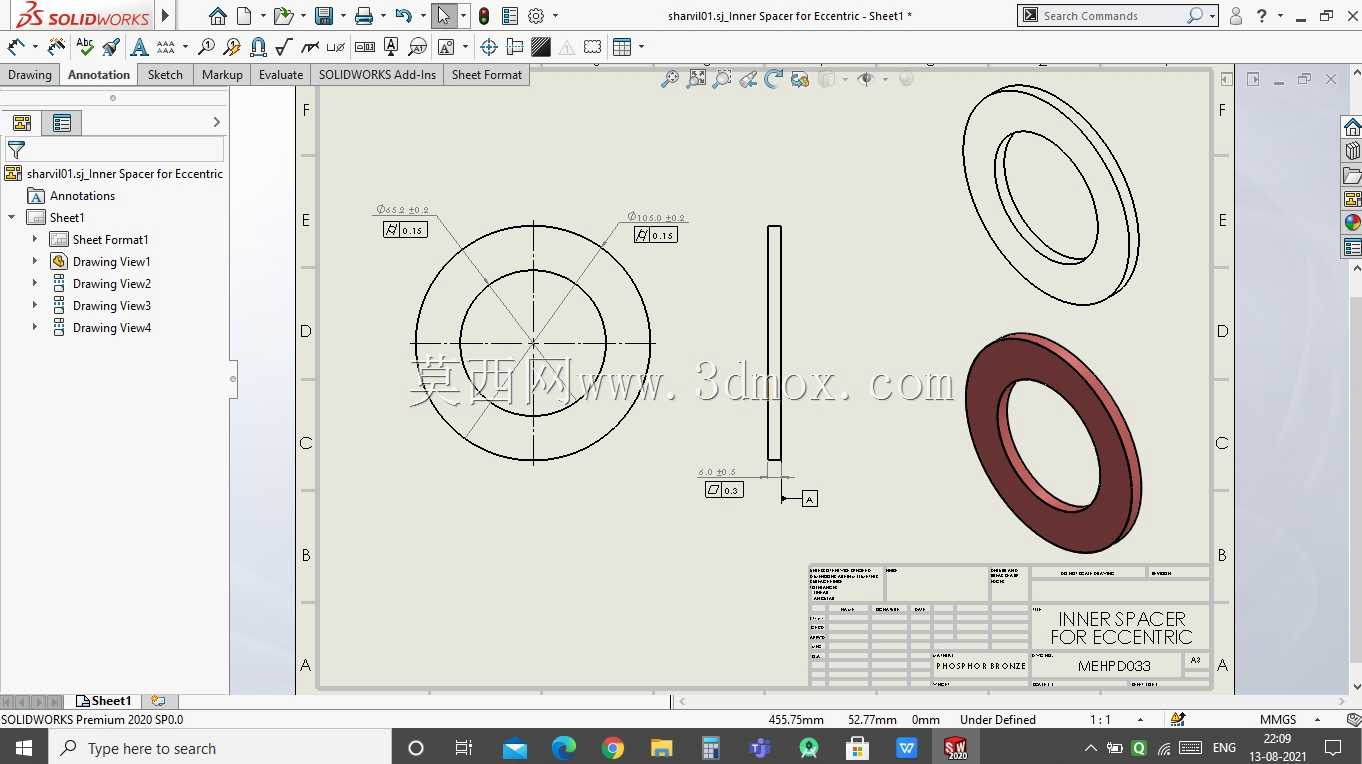Apply Area Hatch/Fill

[541, 47]
